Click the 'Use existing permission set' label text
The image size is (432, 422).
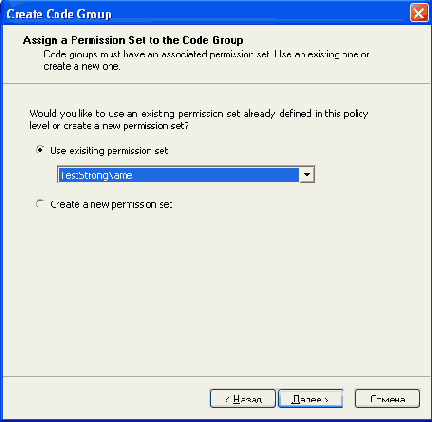click(109, 151)
